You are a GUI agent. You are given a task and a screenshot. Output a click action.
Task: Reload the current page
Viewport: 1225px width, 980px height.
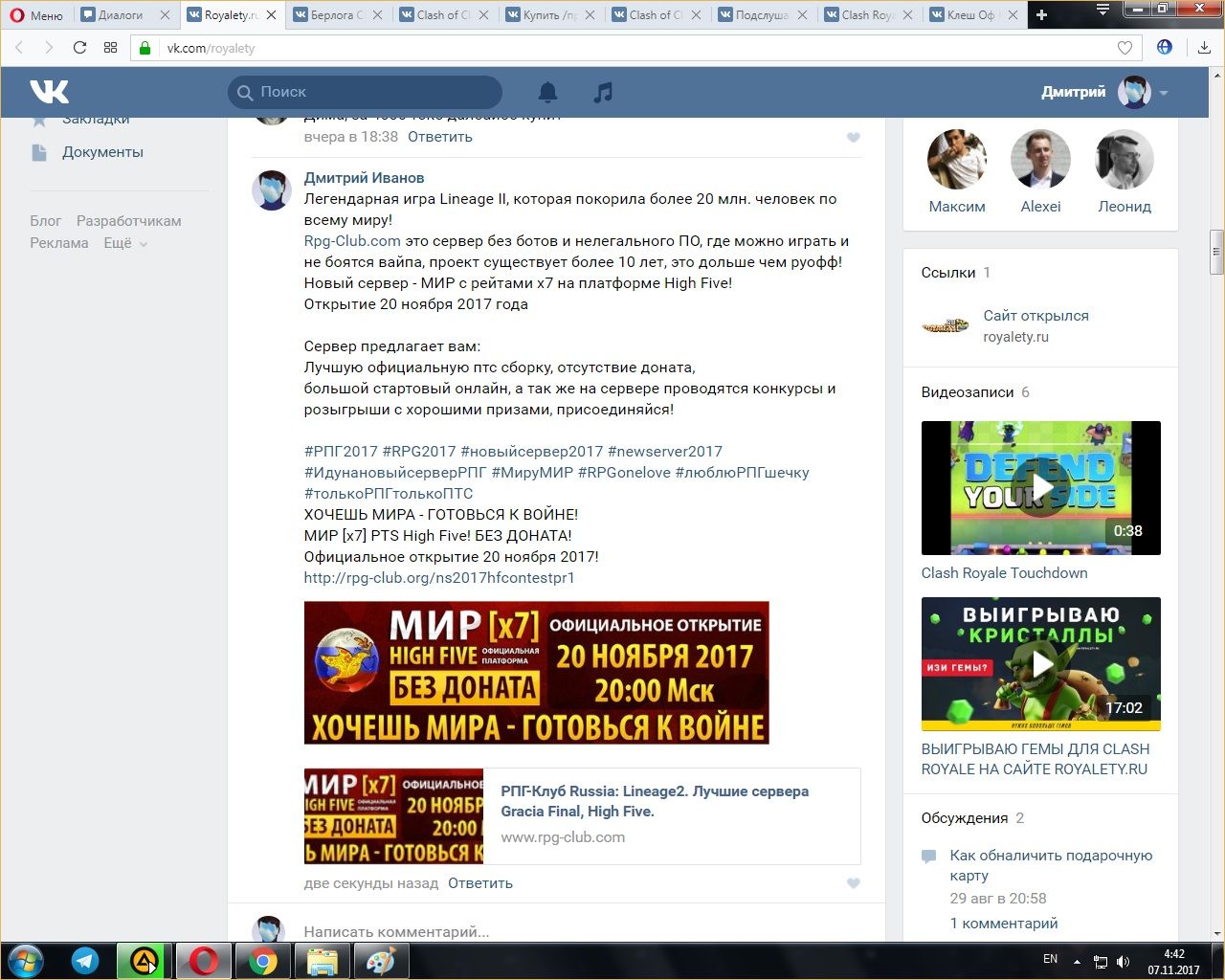pyautogui.click(x=79, y=48)
